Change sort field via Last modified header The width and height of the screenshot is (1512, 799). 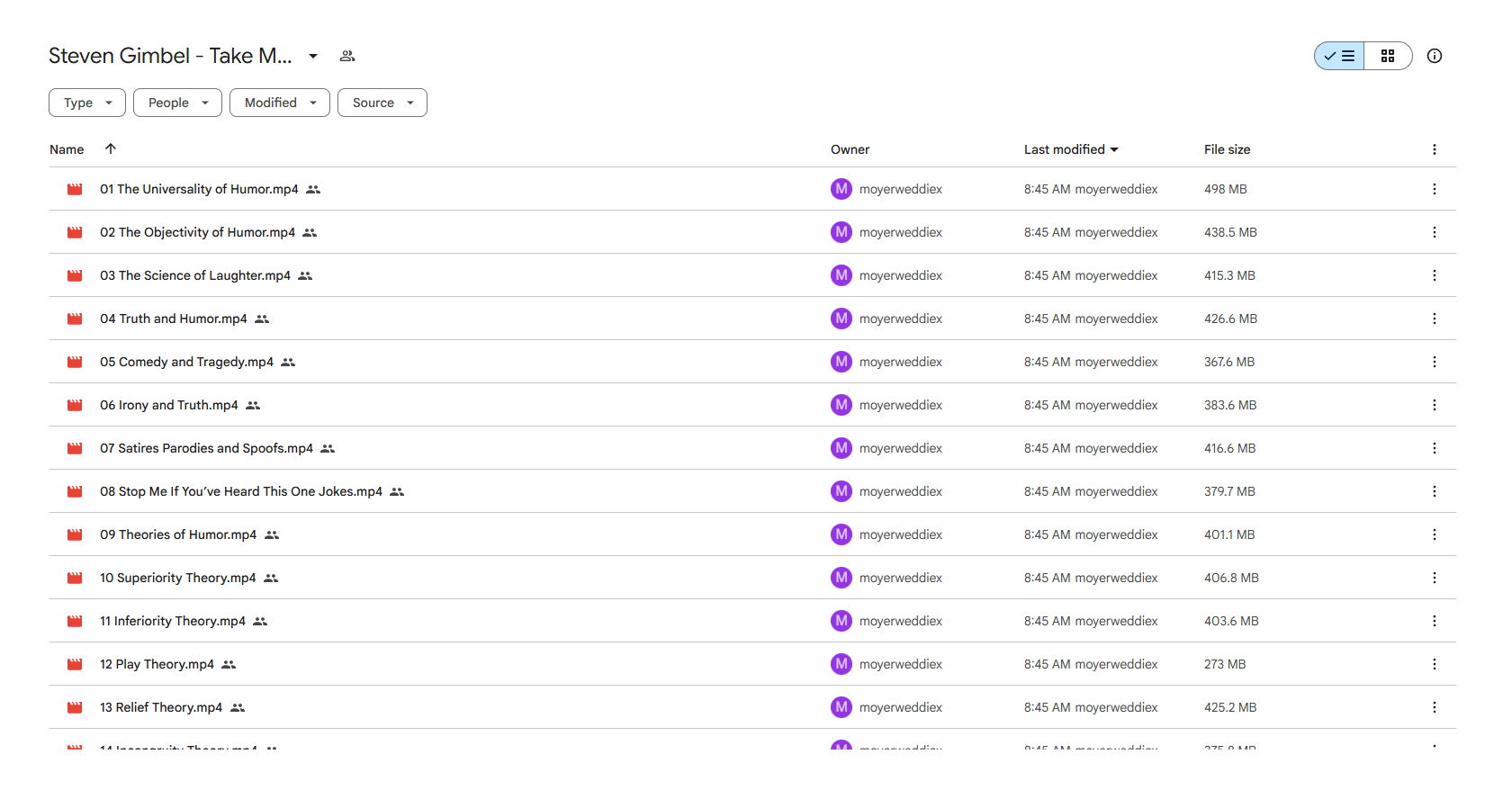[1071, 149]
